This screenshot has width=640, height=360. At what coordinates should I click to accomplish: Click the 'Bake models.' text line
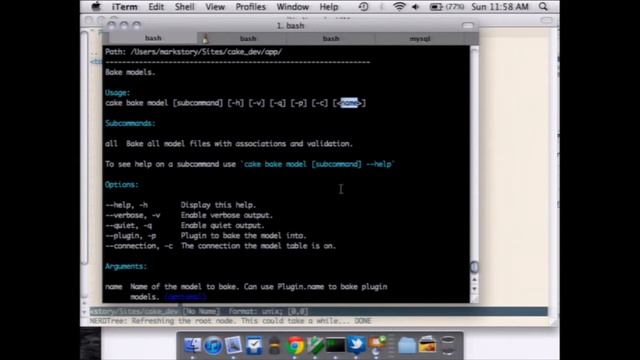pyautogui.click(x=130, y=72)
